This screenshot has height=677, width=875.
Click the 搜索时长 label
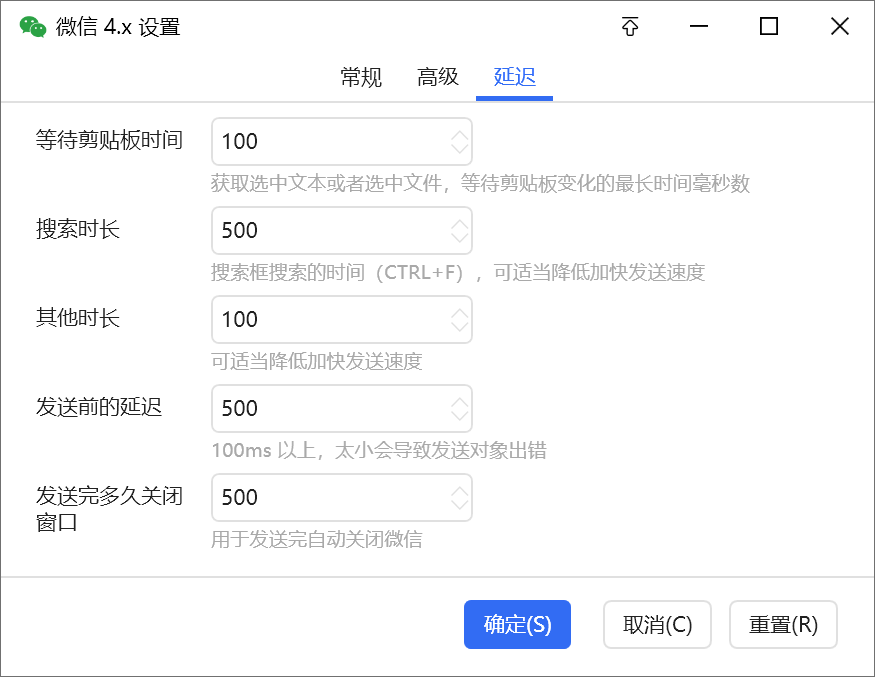coord(78,229)
